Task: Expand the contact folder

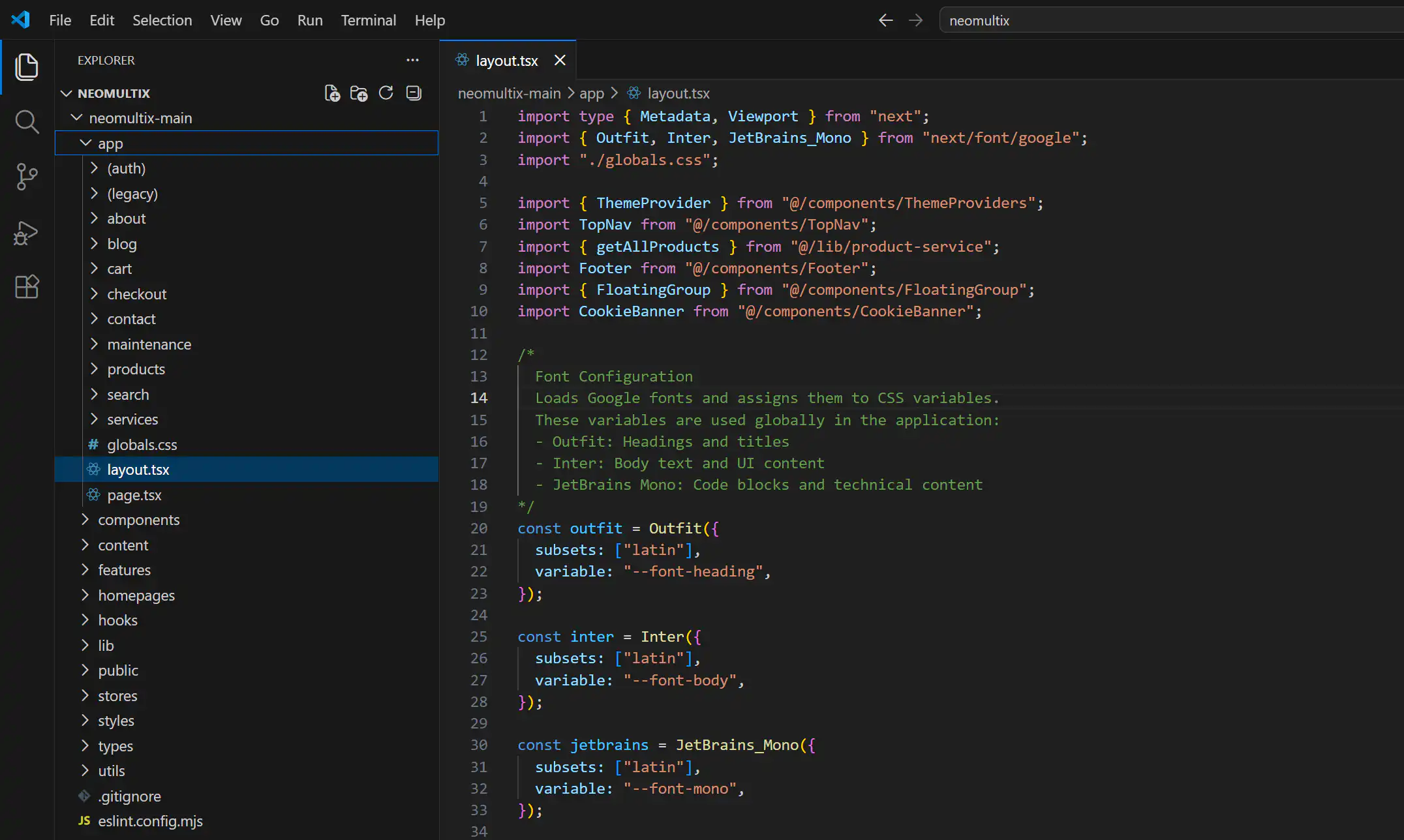Action: tap(94, 319)
